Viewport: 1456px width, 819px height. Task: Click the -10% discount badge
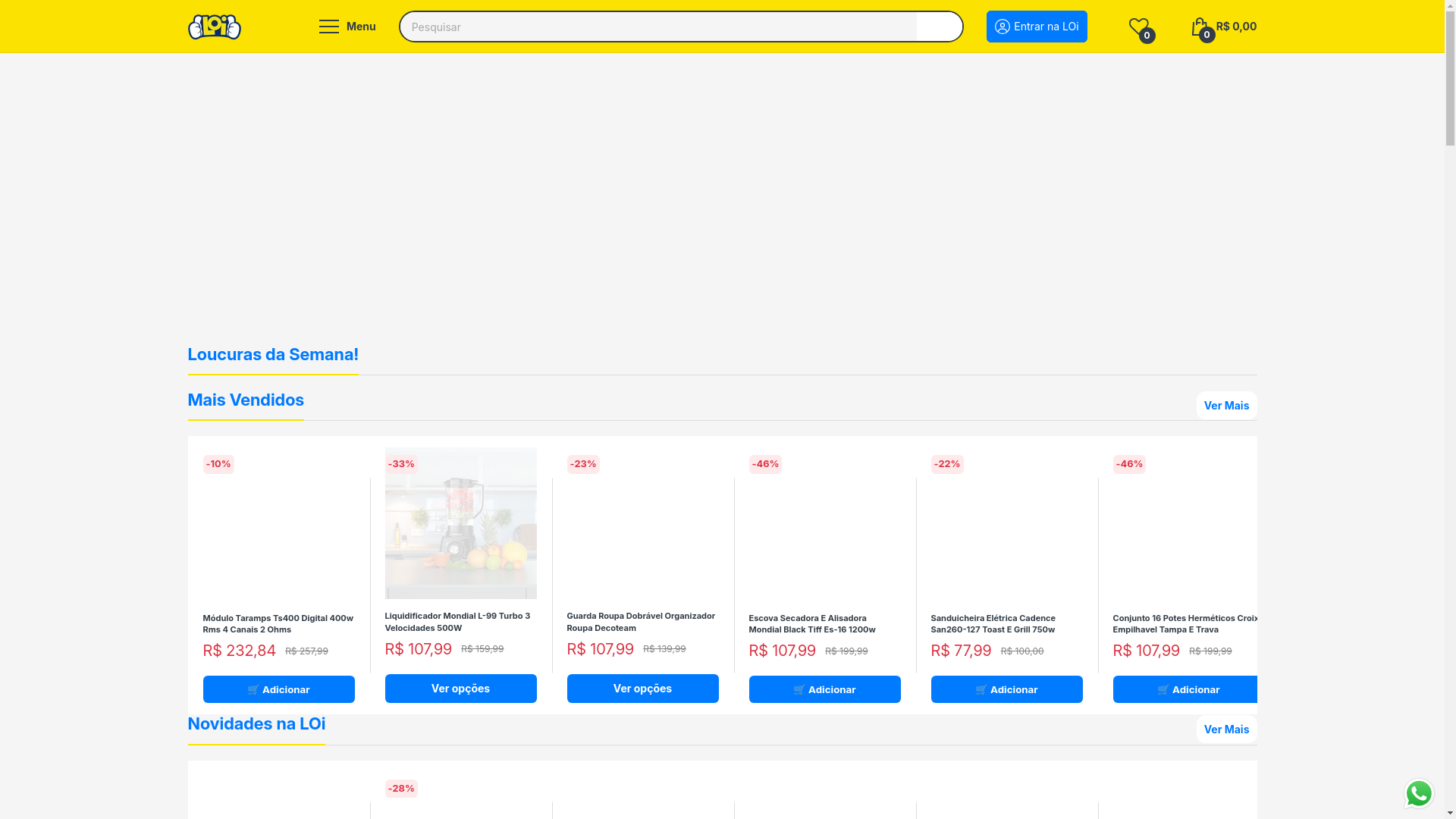coord(218,464)
